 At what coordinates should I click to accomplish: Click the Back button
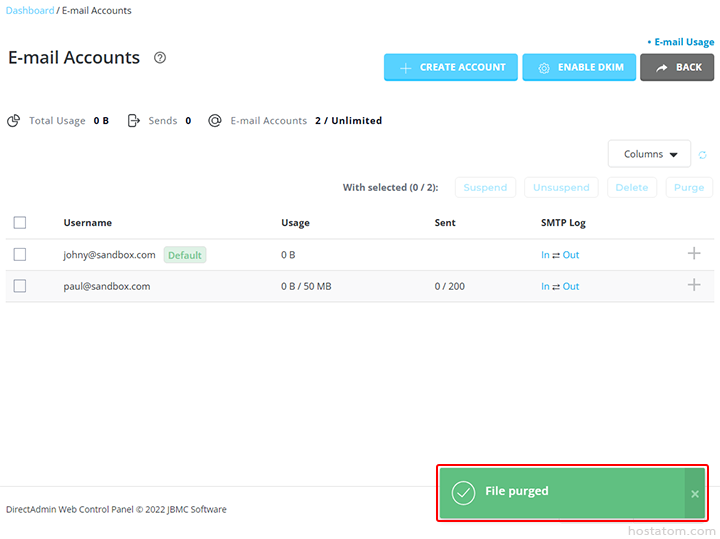(x=677, y=68)
